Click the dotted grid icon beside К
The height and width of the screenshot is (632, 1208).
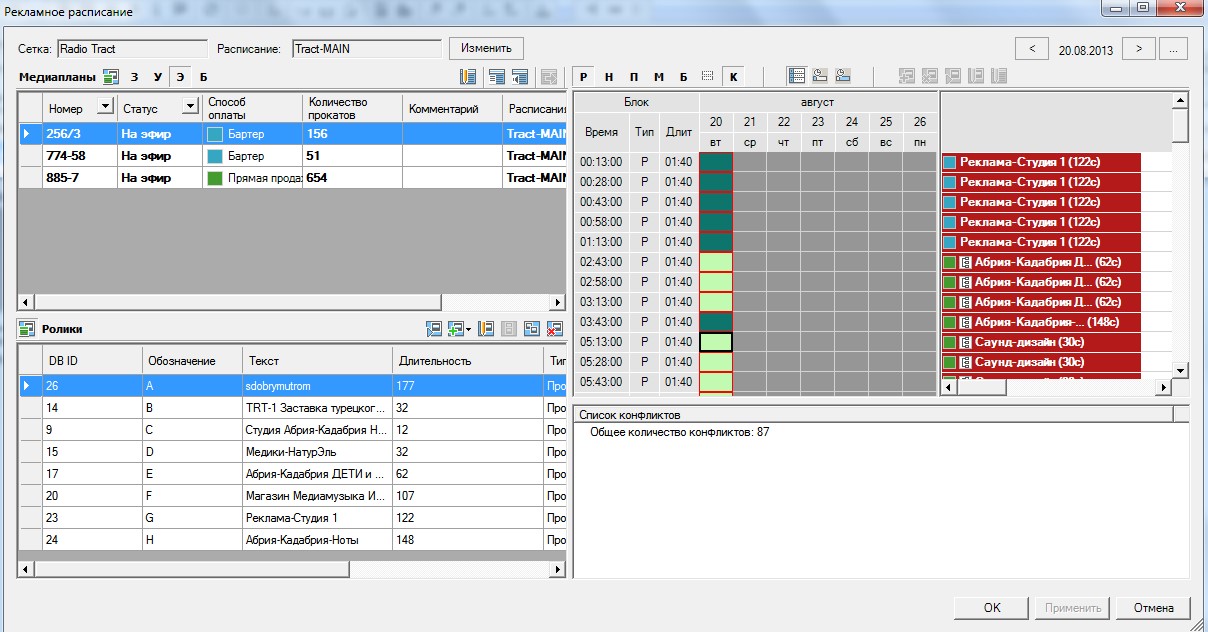point(708,77)
